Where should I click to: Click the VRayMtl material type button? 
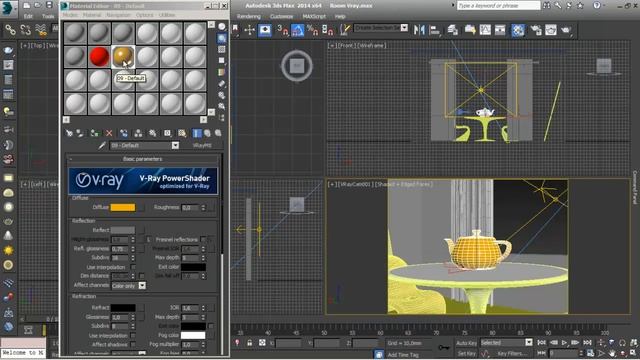tap(202, 145)
